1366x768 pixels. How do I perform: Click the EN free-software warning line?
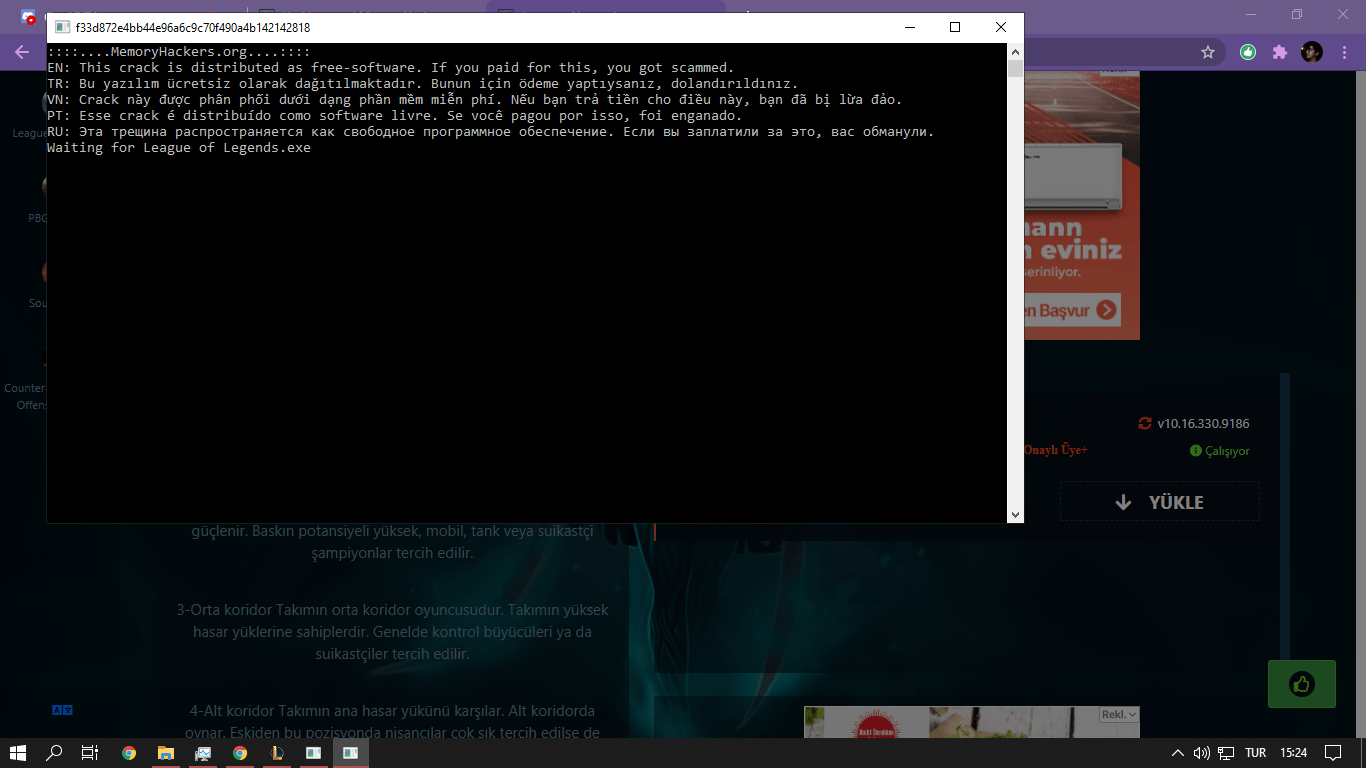coord(391,68)
